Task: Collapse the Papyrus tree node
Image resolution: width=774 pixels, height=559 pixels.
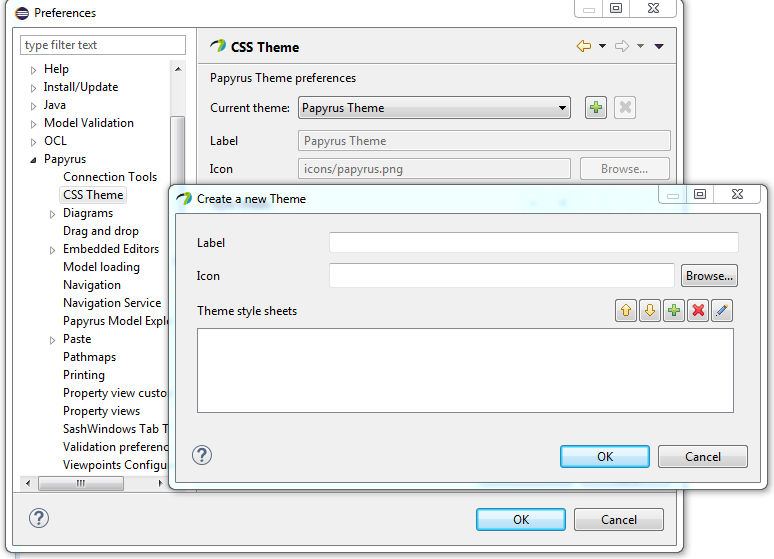Action: coord(33,160)
